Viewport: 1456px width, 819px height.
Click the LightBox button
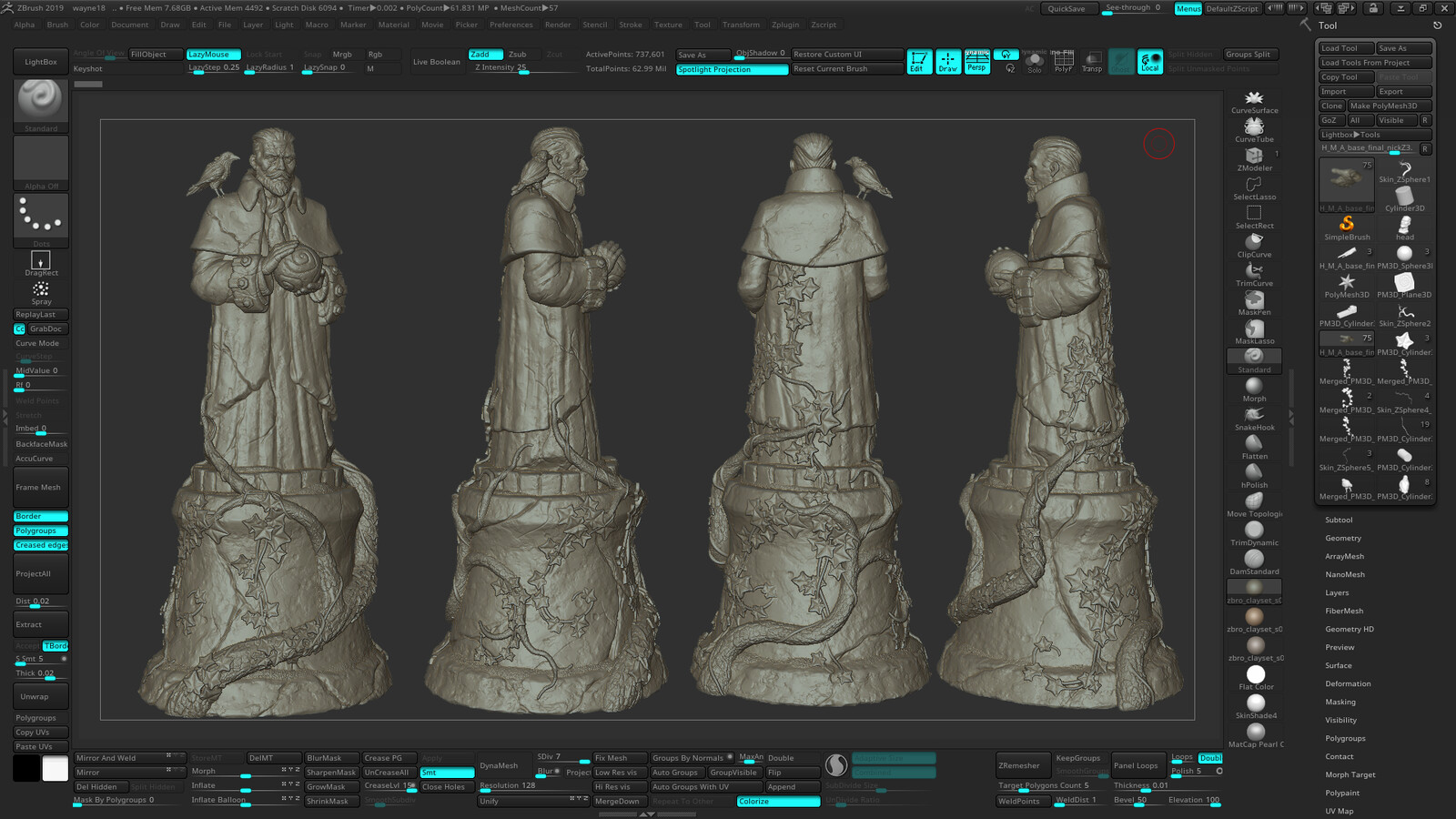tap(41, 62)
